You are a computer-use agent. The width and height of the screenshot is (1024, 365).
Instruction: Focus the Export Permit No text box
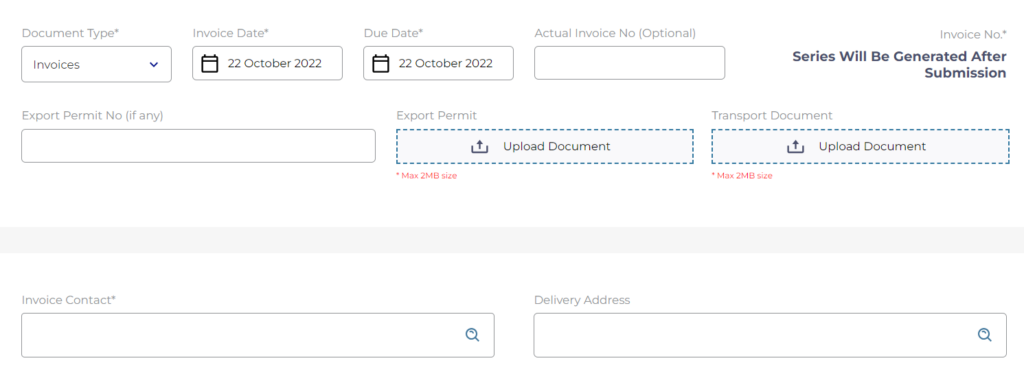(x=199, y=146)
